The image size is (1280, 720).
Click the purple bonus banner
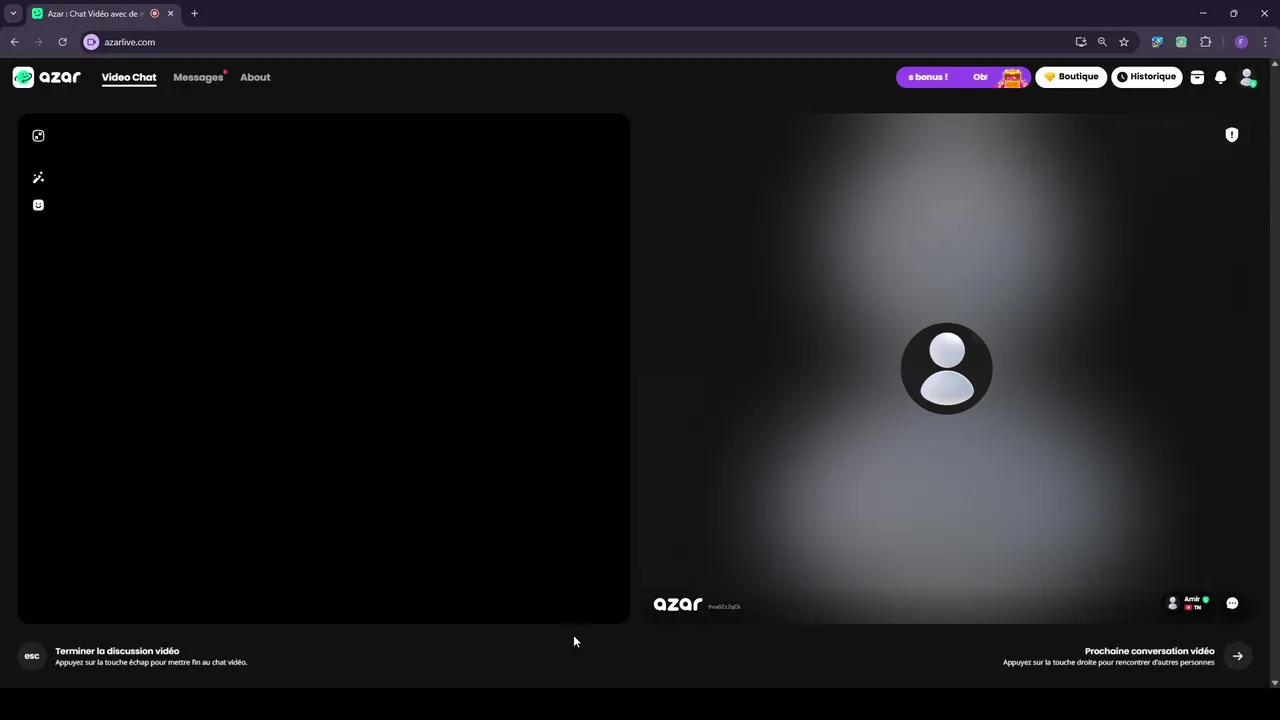pyautogui.click(x=962, y=77)
